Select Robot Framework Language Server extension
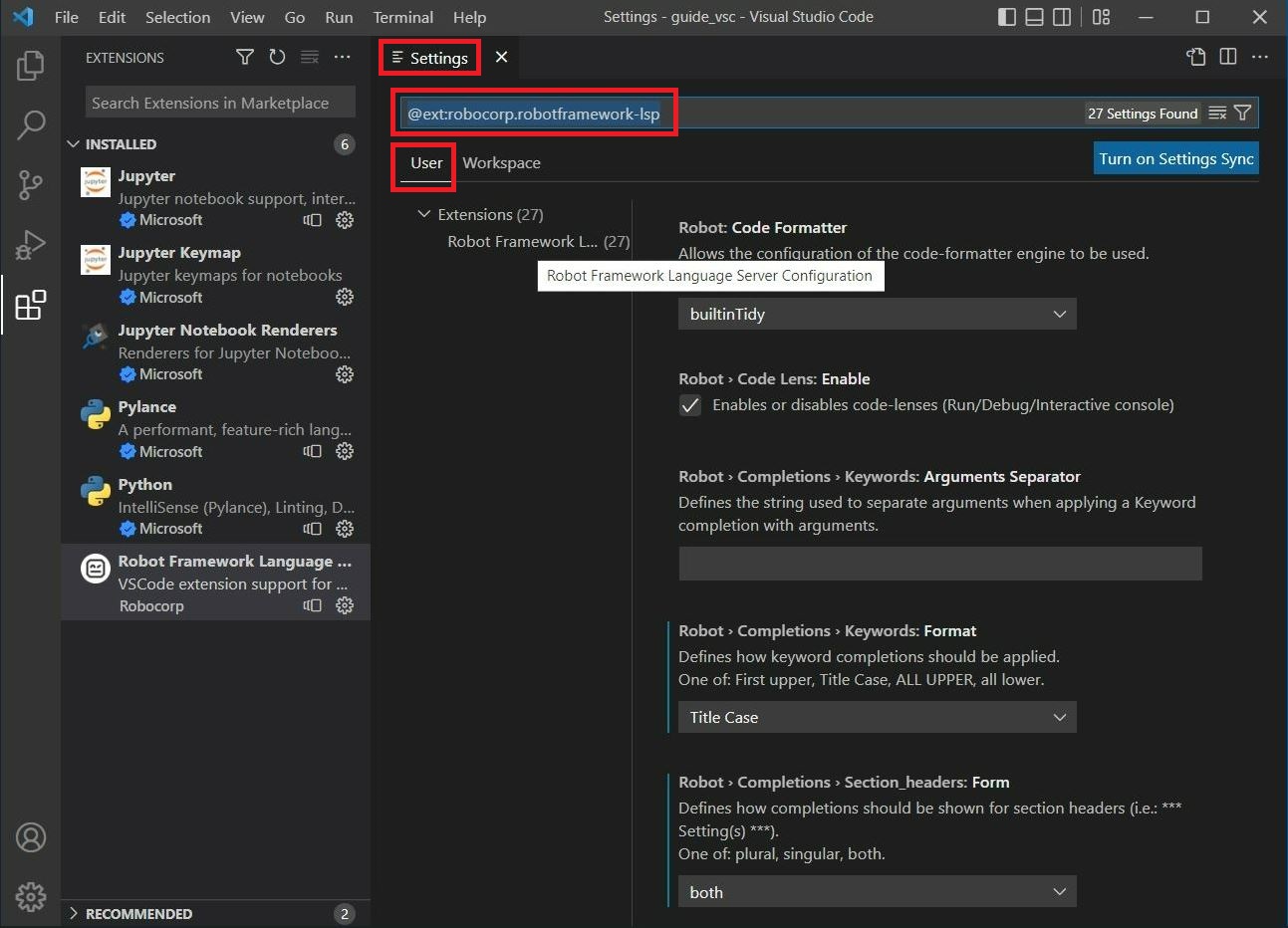Screen dimensions: 1288x928 [x=215, y=582]
